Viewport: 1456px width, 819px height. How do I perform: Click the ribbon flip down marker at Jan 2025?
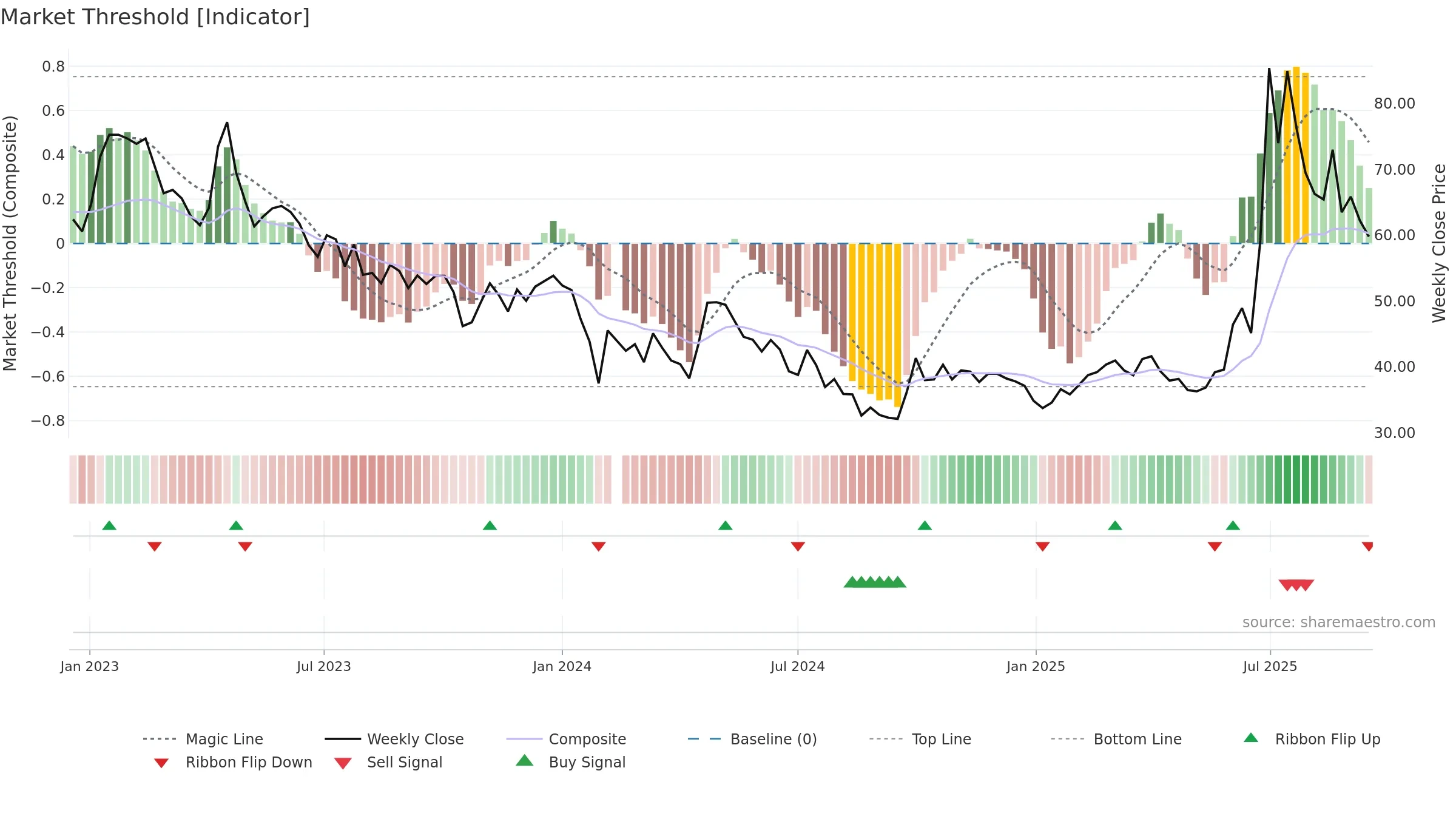point(1043,547)
